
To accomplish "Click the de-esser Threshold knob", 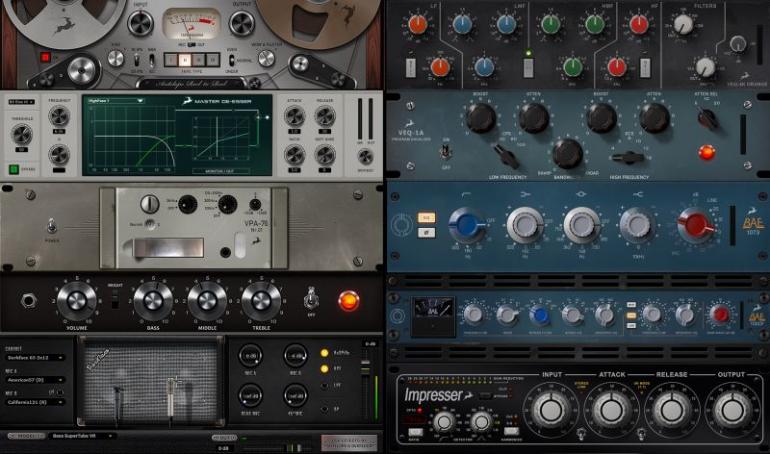I will (22, 134).
